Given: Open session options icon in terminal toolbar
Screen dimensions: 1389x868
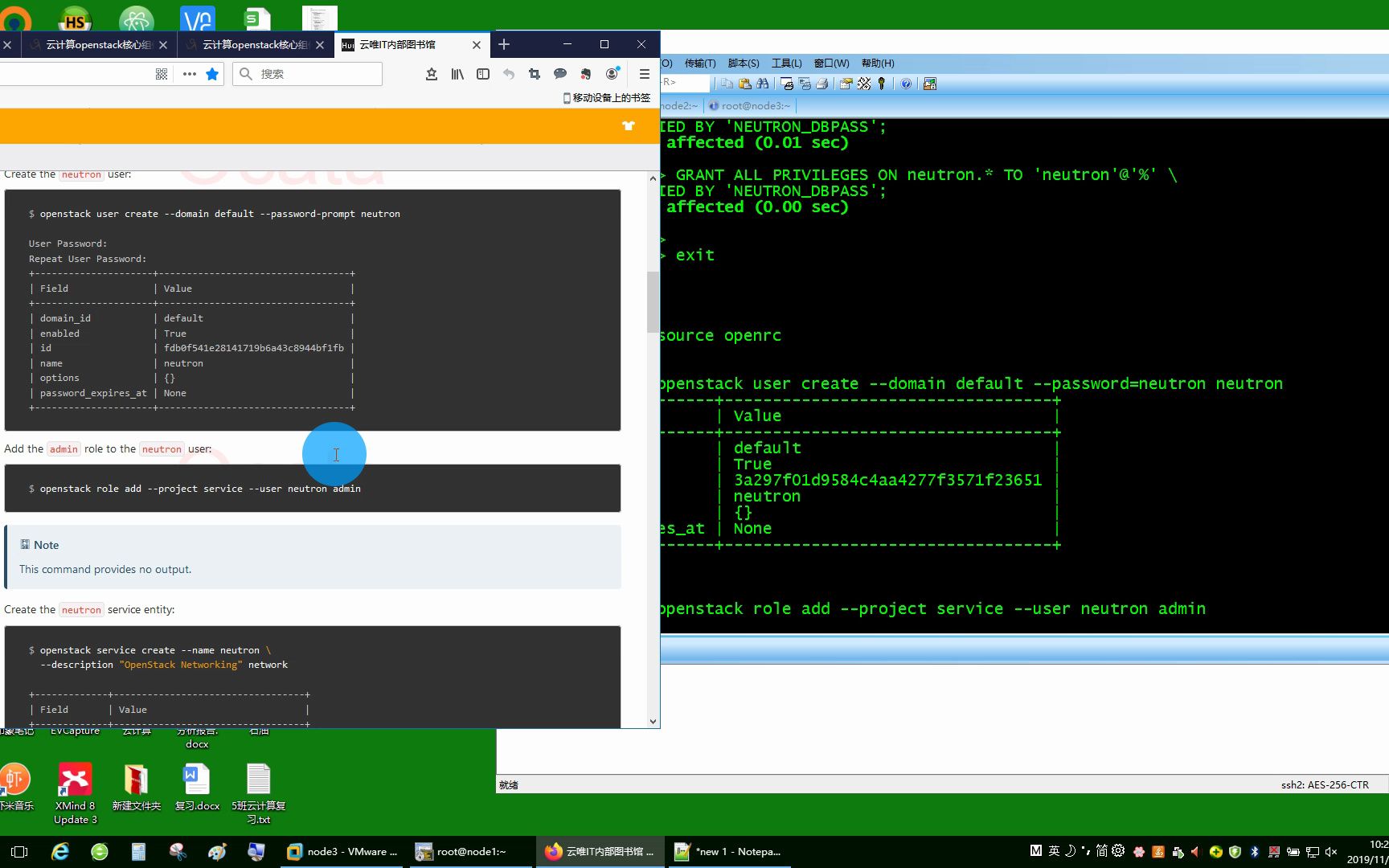Looking at the screenshot, I should (x=846, y=84).
